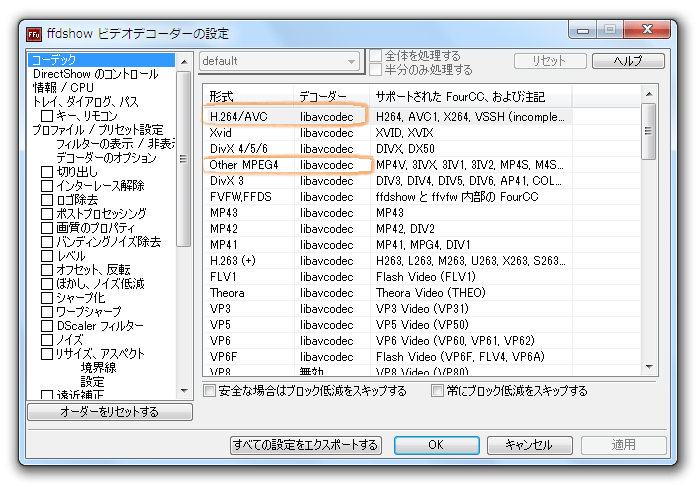Select the MP42 row
Viewport: 699px width, 487px height.
387,229
